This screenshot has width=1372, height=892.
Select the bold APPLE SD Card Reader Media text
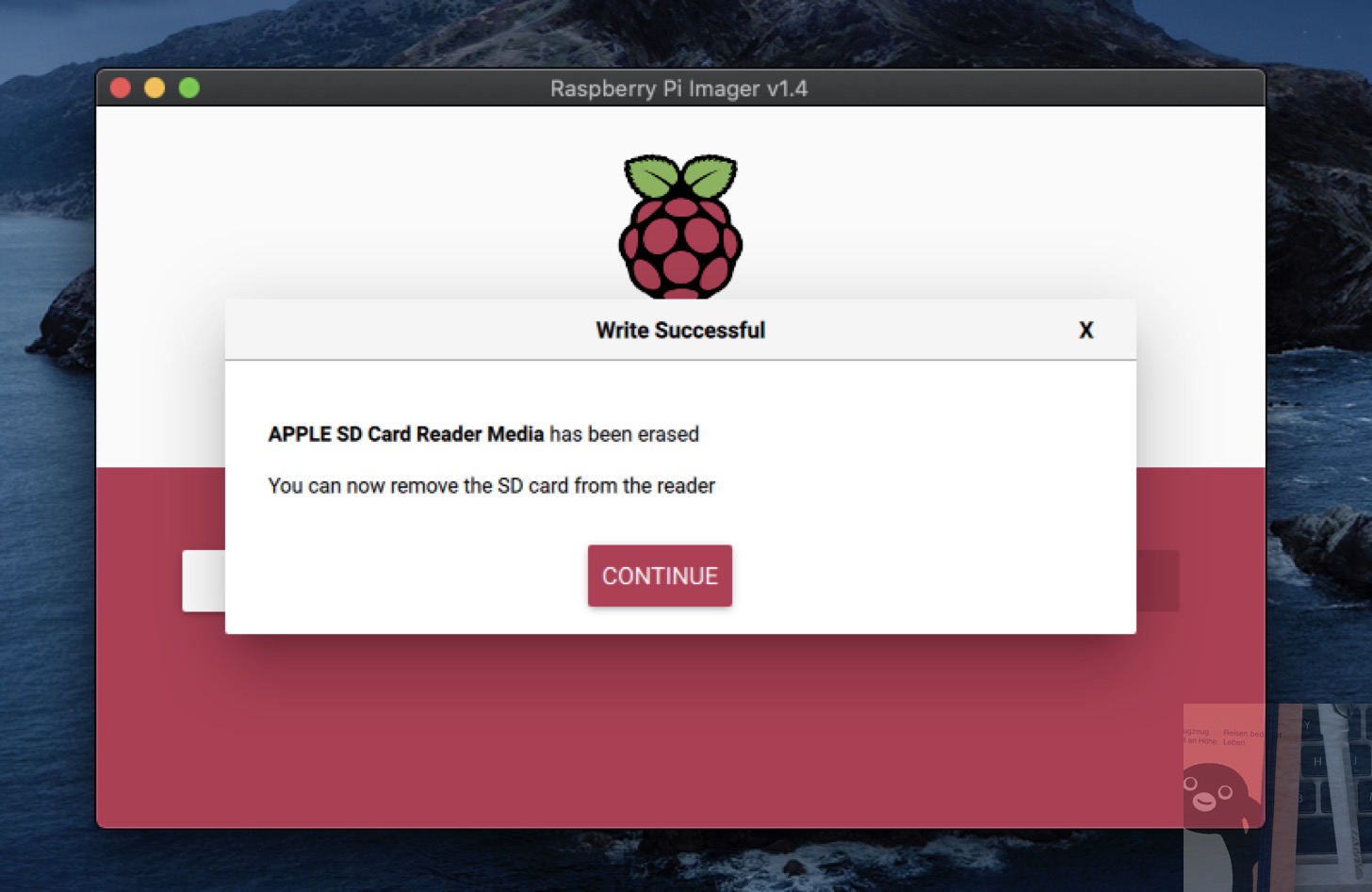point(406,434)
